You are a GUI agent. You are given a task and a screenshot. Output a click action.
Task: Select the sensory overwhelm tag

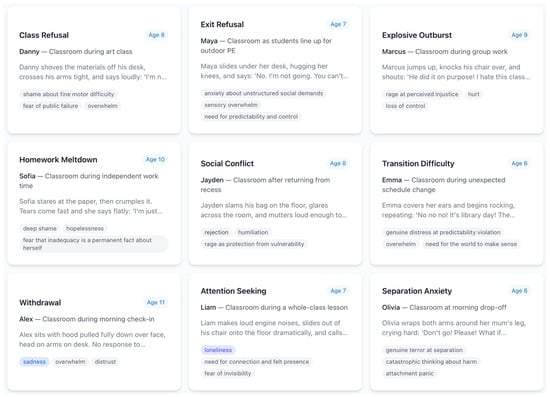pos(231,105)
